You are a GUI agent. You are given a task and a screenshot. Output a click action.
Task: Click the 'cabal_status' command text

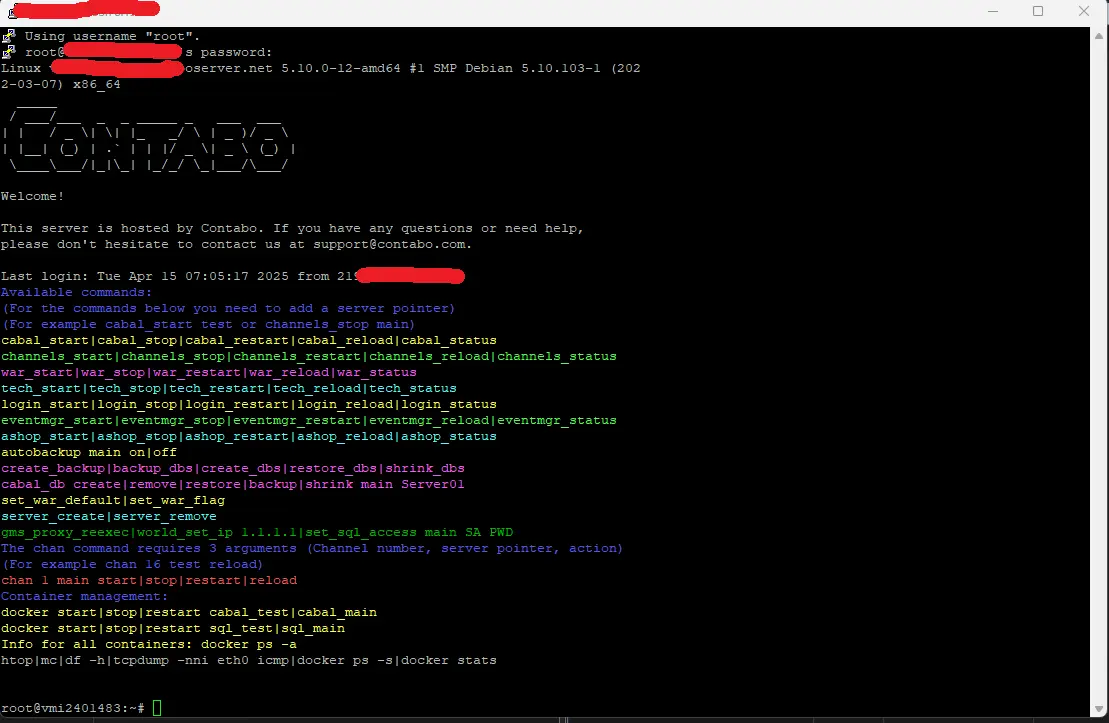(449, 340)
